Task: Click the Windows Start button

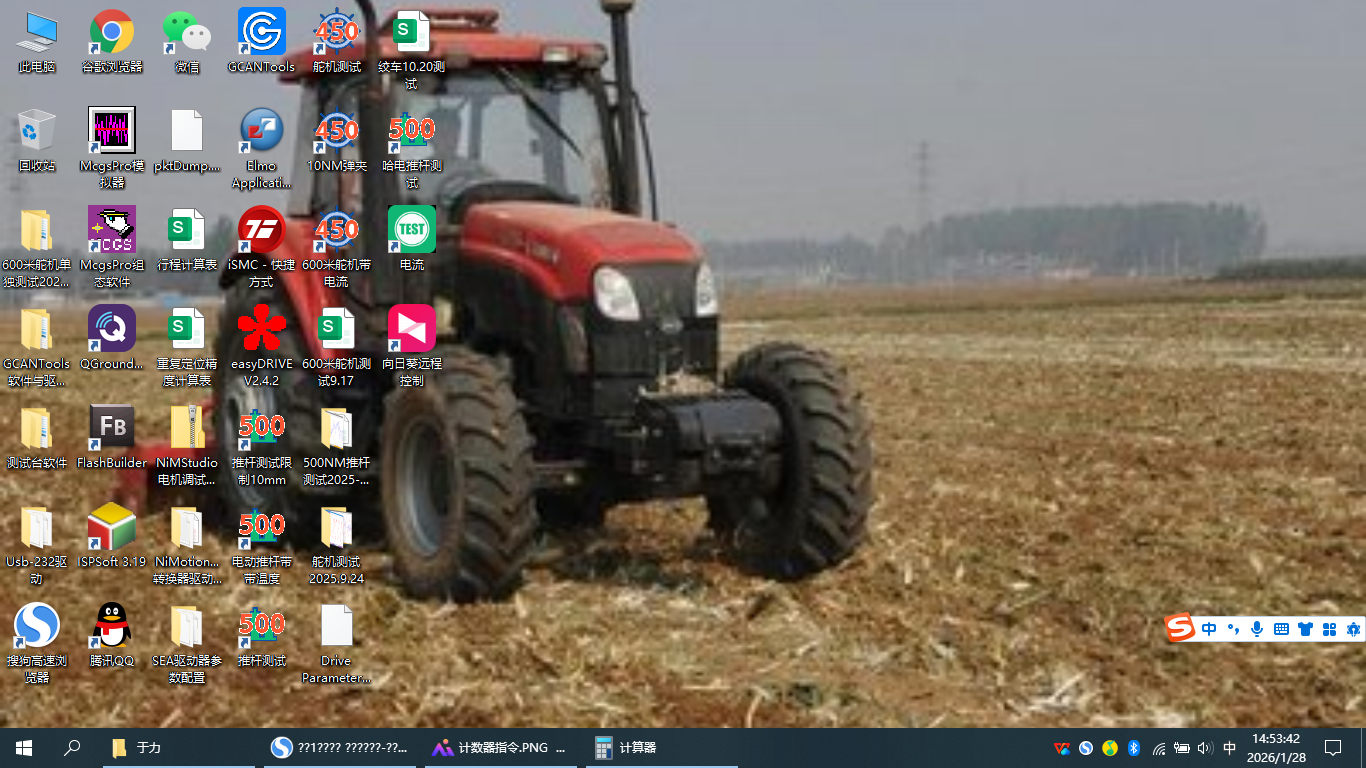Action: pyautogui.click(x=24, y=748)
